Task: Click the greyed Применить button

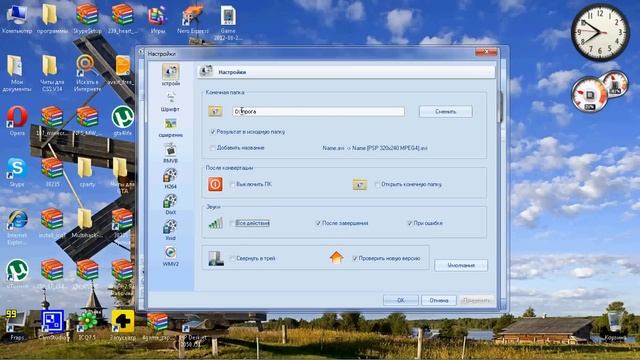Action: point(476,300)
